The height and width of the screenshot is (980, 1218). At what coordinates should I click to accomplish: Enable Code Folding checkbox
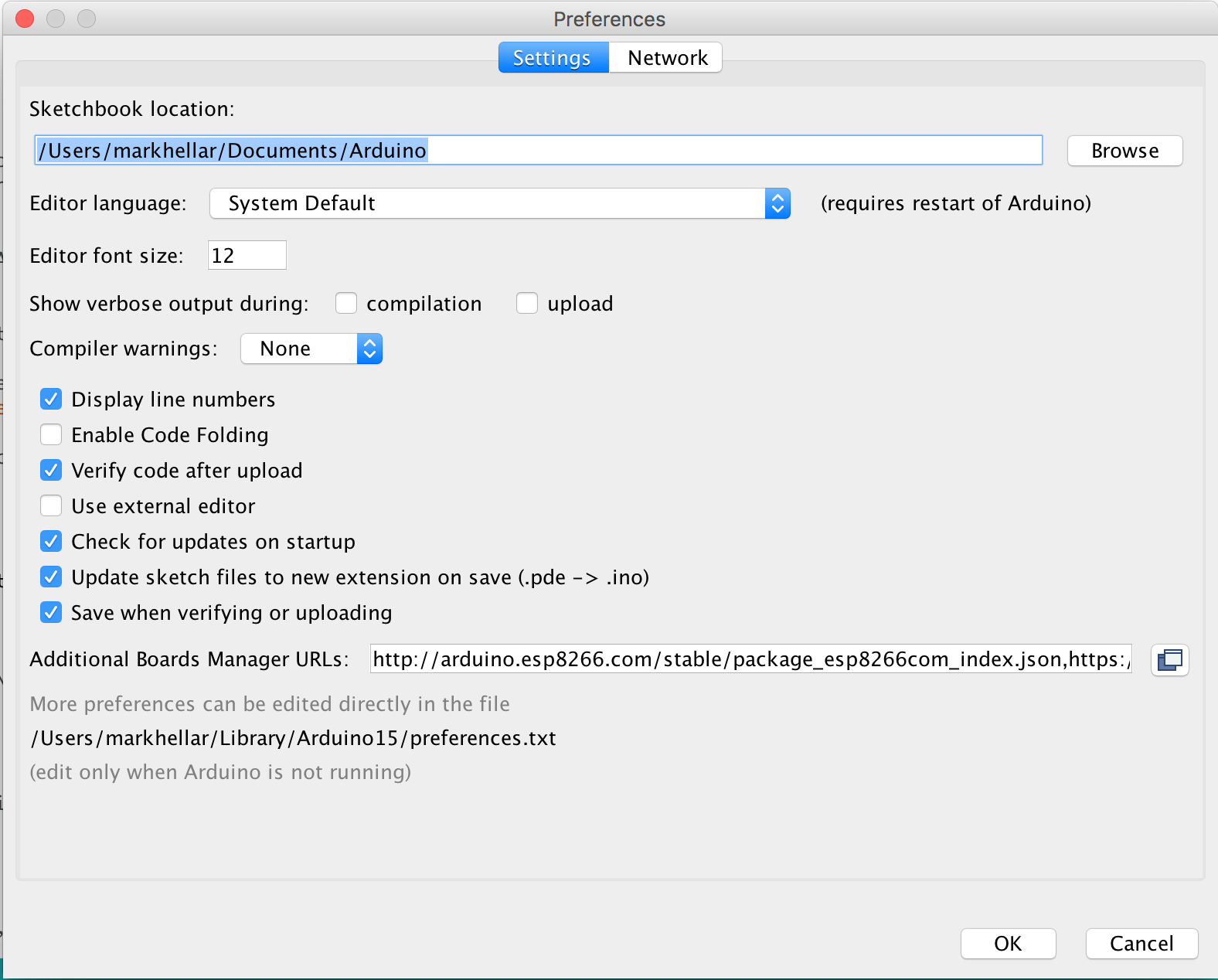coord(51,435)
